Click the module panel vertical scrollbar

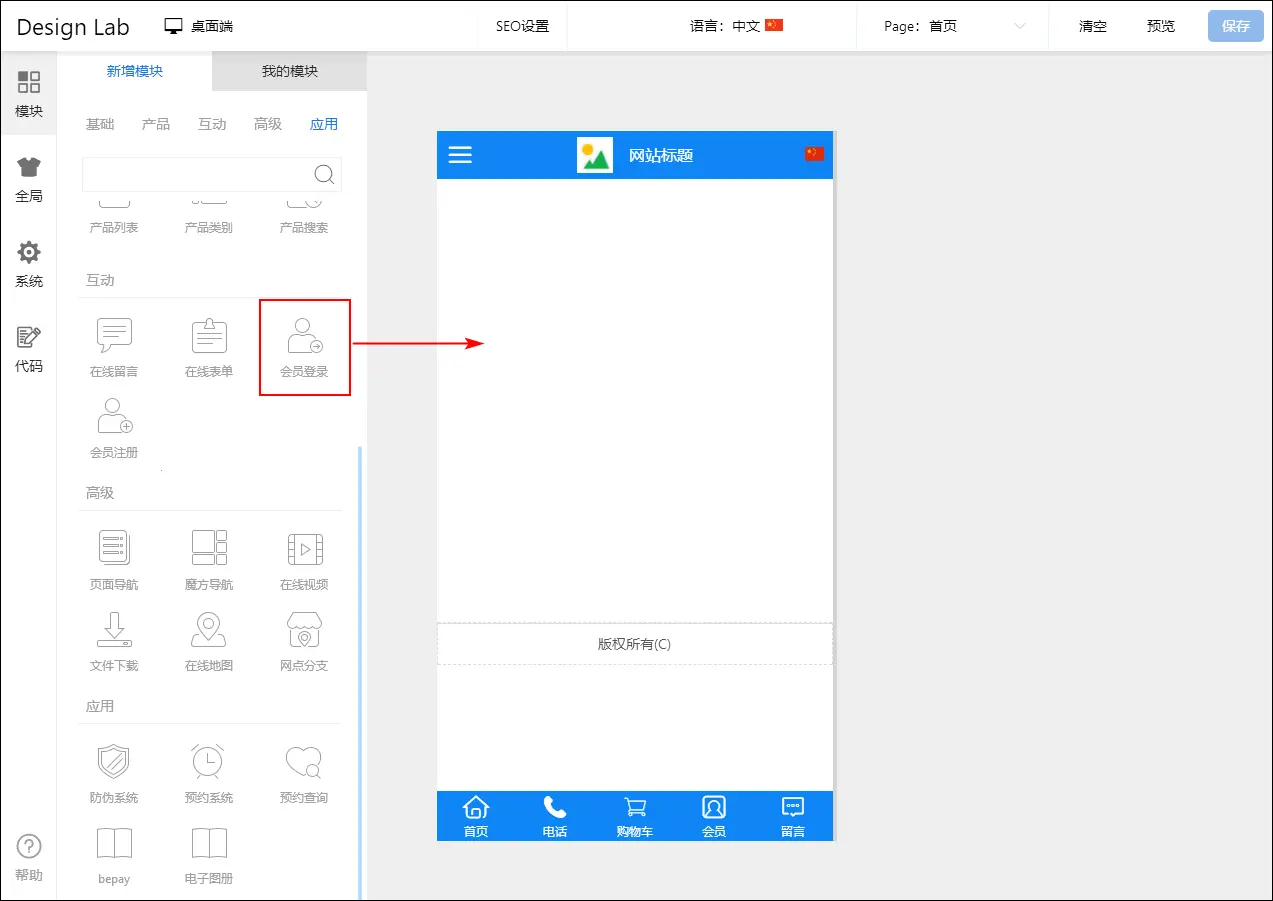click(x=360, y=670)
